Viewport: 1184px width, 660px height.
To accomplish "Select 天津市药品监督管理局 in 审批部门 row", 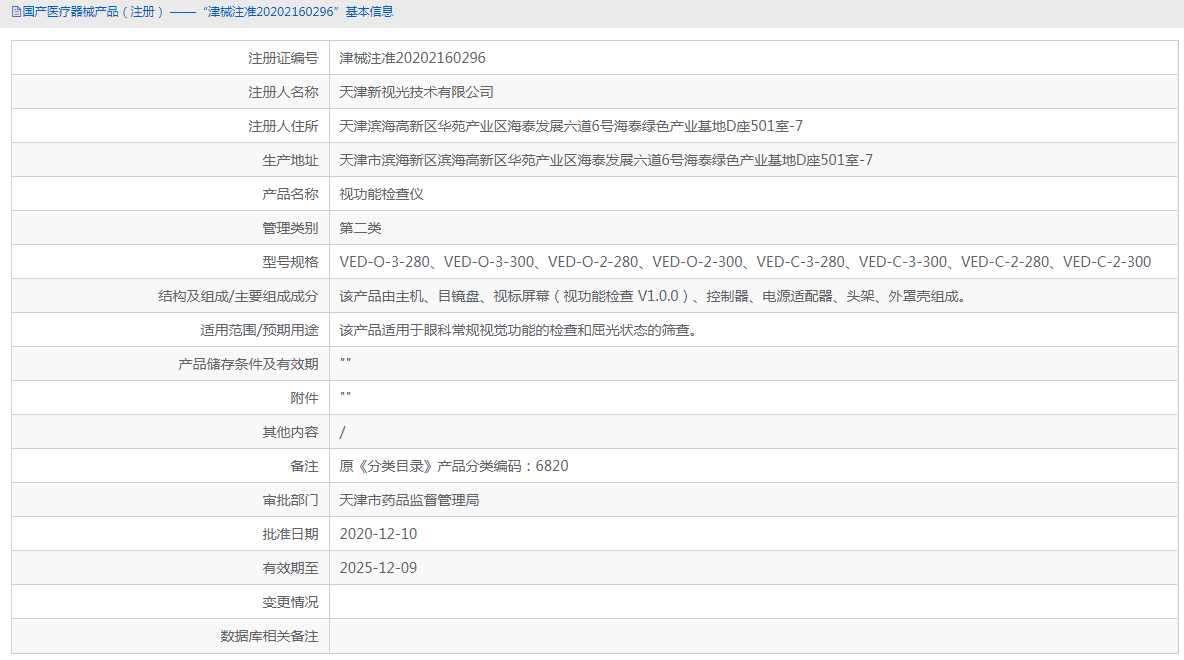I will pyautogui.click(x=414, y=499).
